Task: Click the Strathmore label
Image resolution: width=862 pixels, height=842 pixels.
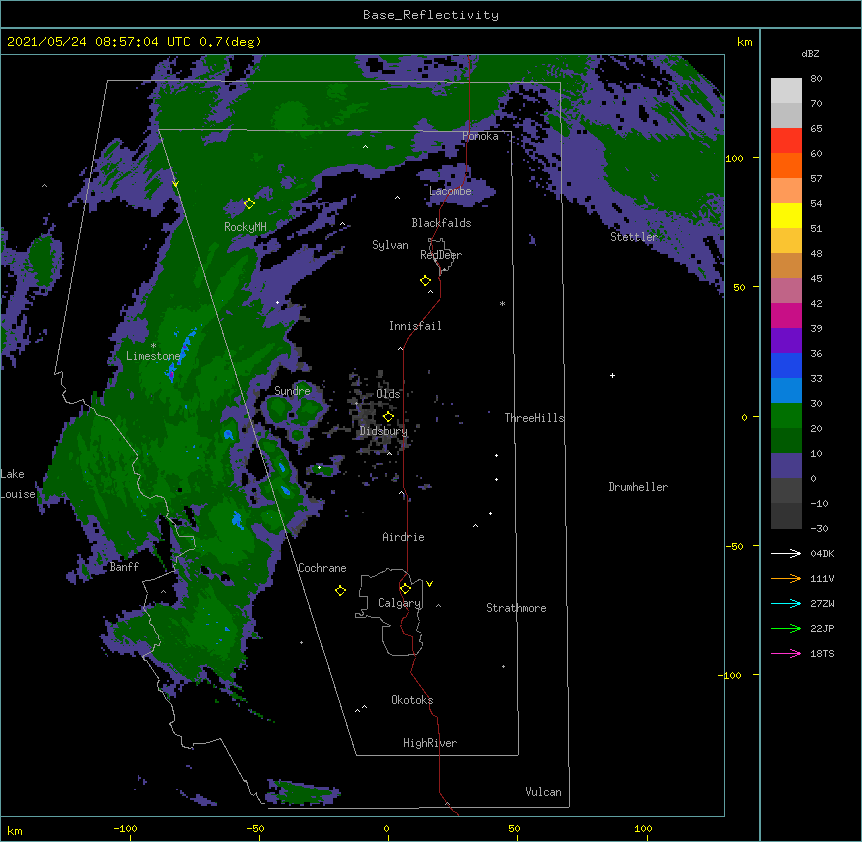Action: point(516,608)
